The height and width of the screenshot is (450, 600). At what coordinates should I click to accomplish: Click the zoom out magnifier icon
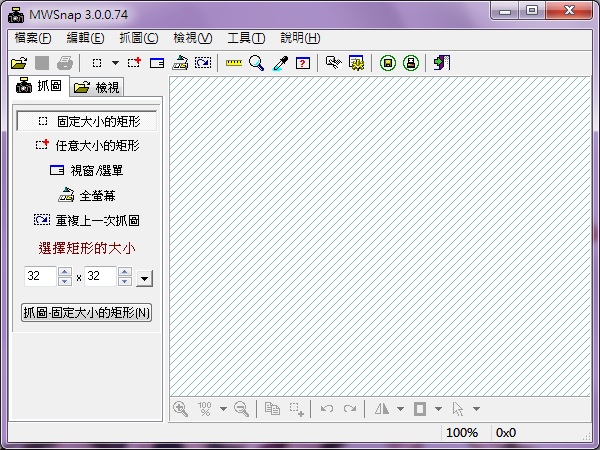241,409
